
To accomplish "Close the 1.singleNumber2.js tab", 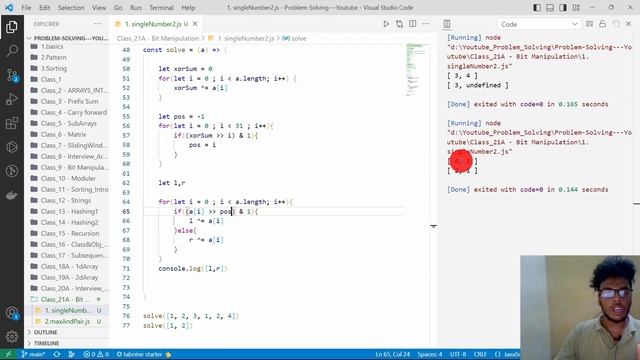I will coord(195,24).
